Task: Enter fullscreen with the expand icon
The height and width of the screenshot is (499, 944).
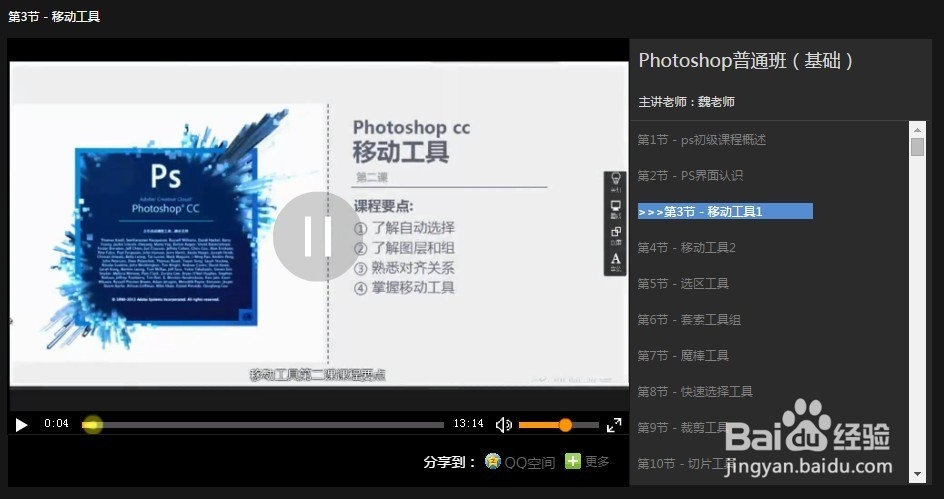Action: [614, 425]
